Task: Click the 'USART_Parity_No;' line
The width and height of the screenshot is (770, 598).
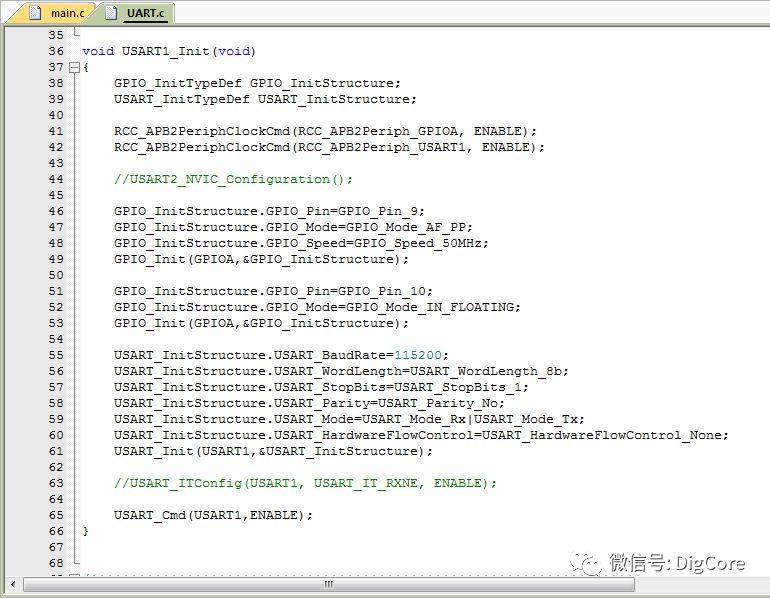Action: pos(309,403)
